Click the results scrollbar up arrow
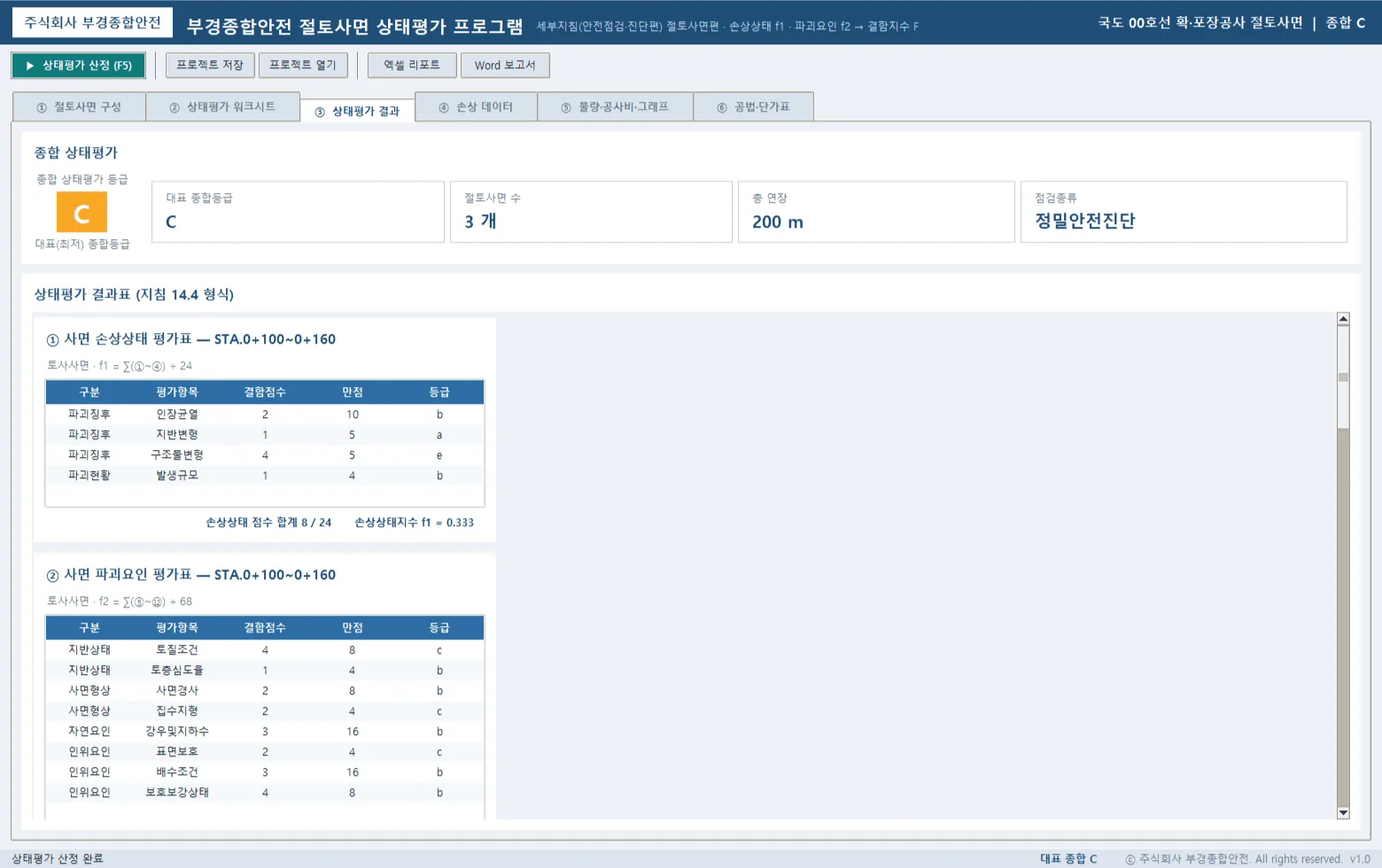Viewport: 1382px width, 868px height. pyautogui.click(x=1343, y=319)
